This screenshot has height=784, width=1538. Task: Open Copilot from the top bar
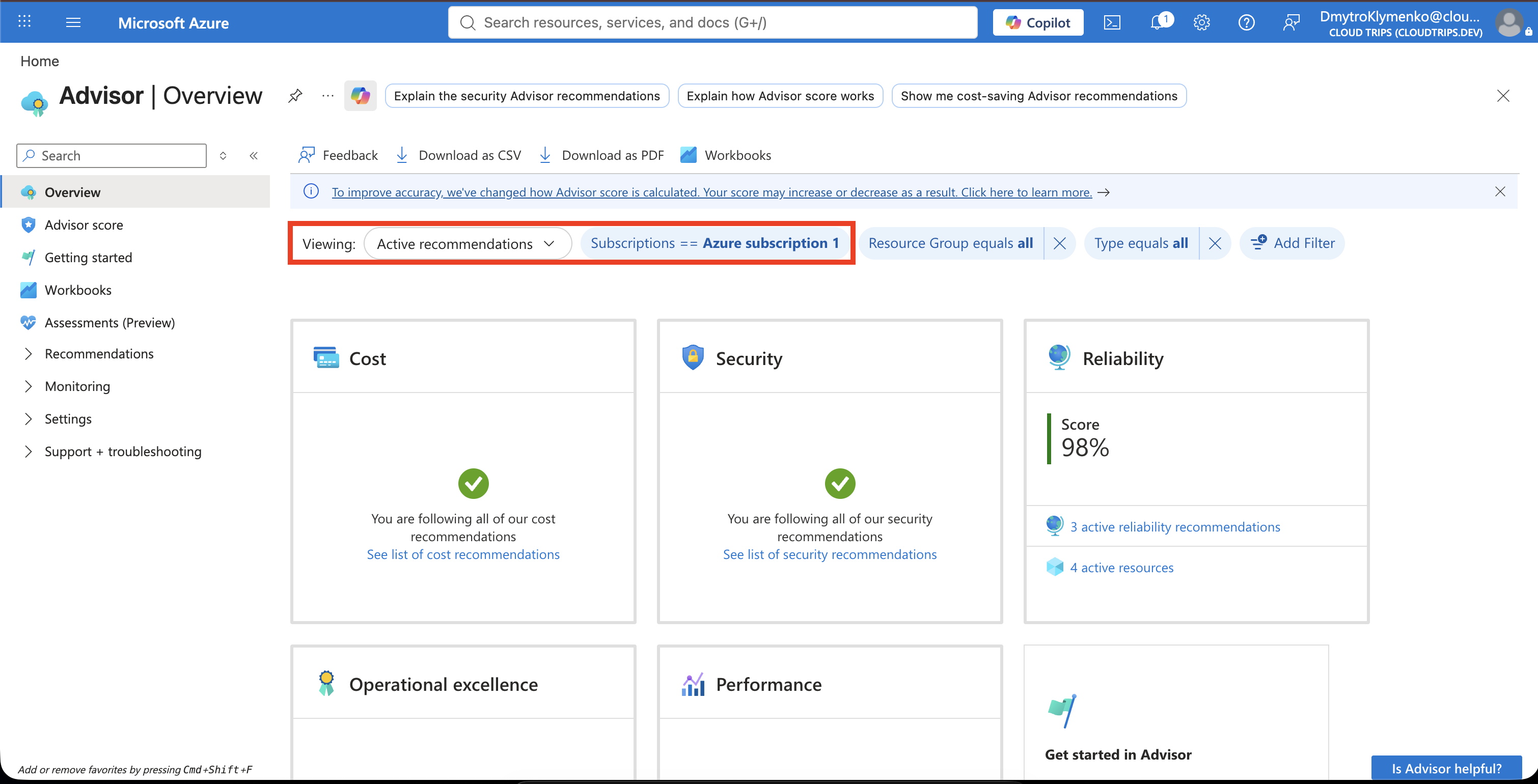click(x=1038, y=23)
